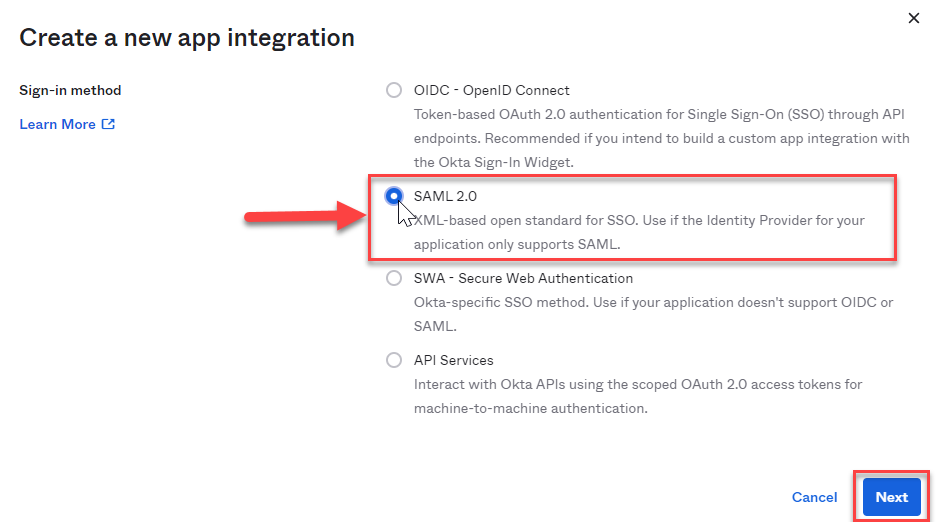Click the Okta-specific SSO method description

652,314
